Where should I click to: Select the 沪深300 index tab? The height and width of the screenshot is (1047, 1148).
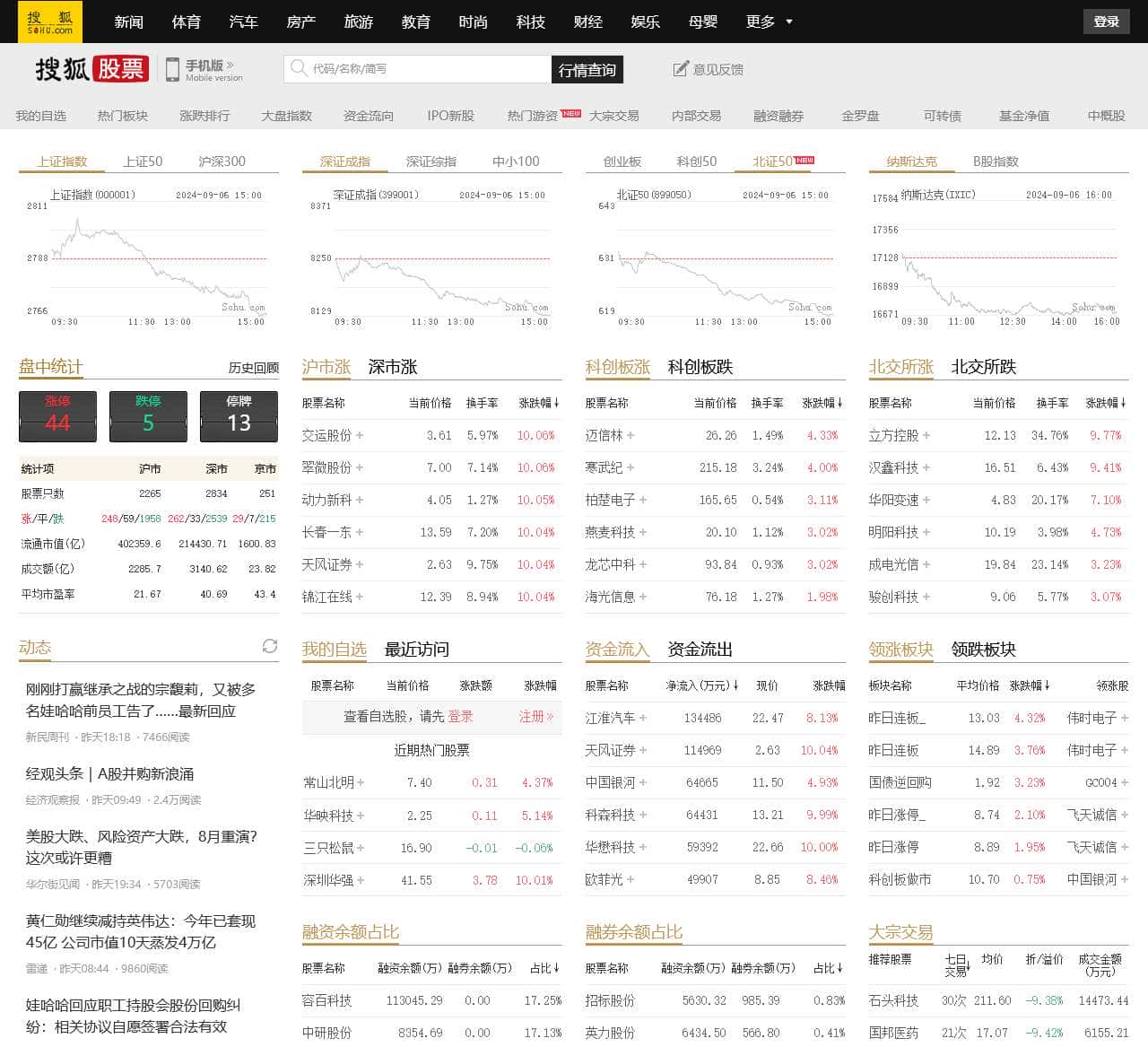[222, 161]
